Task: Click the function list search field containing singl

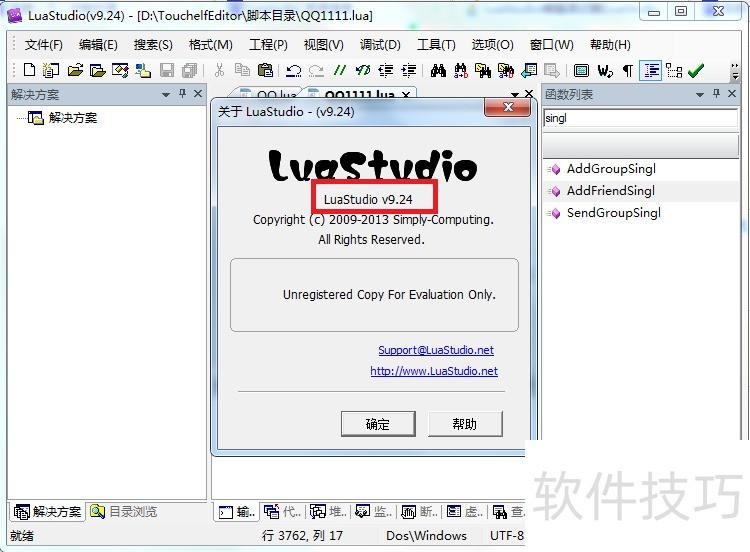Action: point(640,118)
